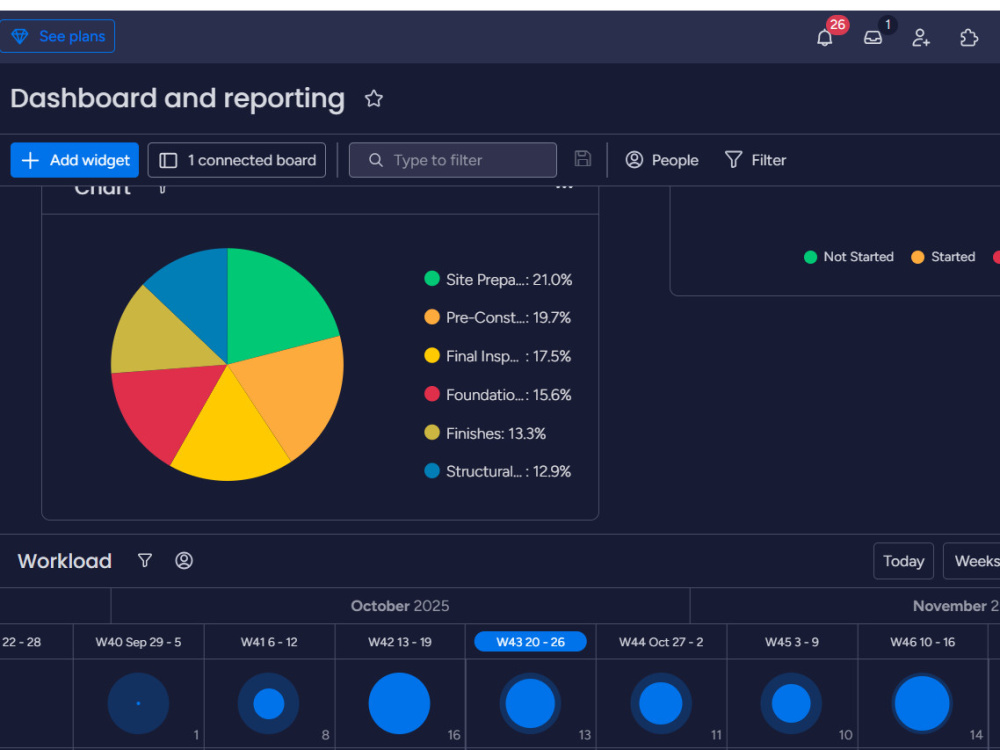Toggle the Not Started legend item

849,257
